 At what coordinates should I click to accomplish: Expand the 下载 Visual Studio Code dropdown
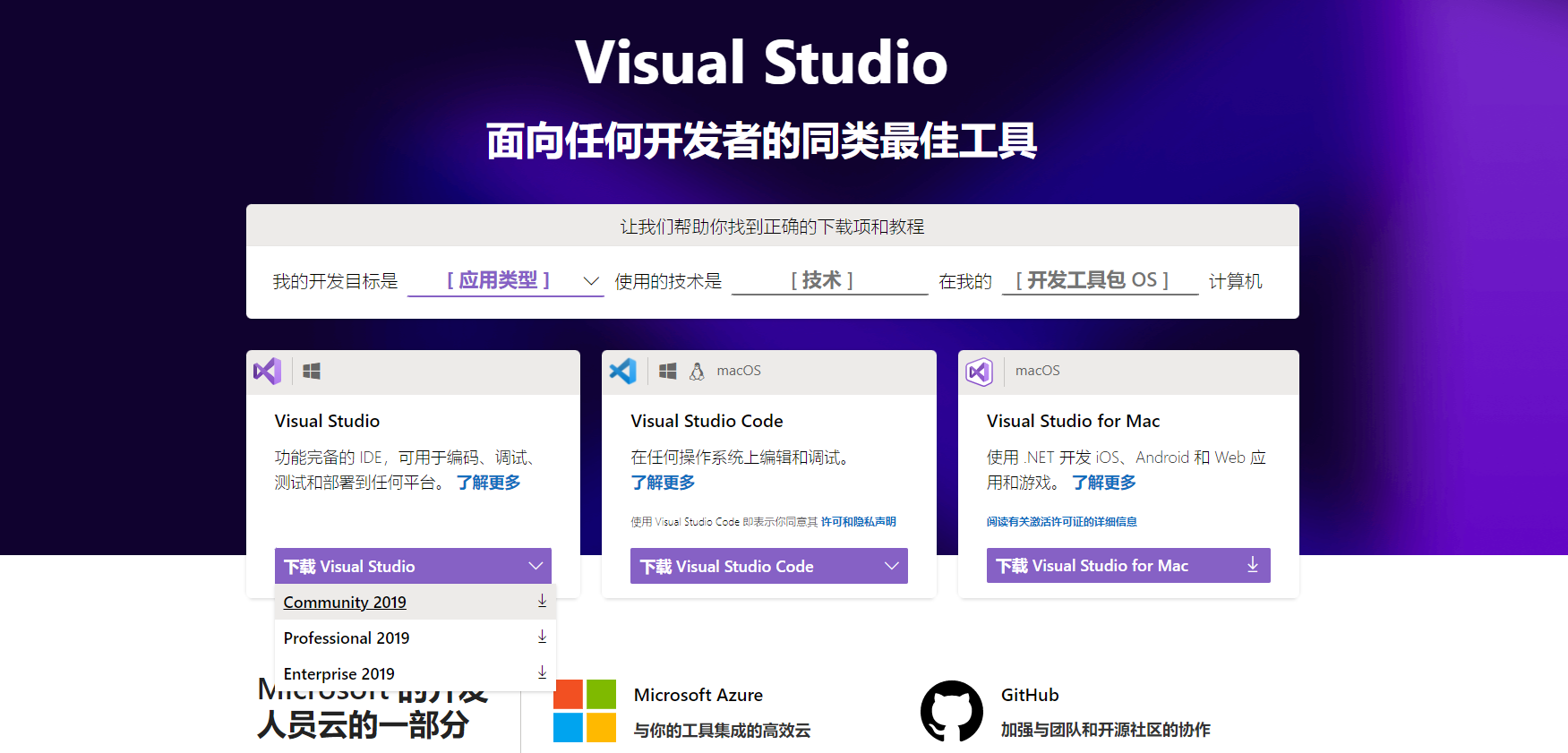tap(769, 566)
